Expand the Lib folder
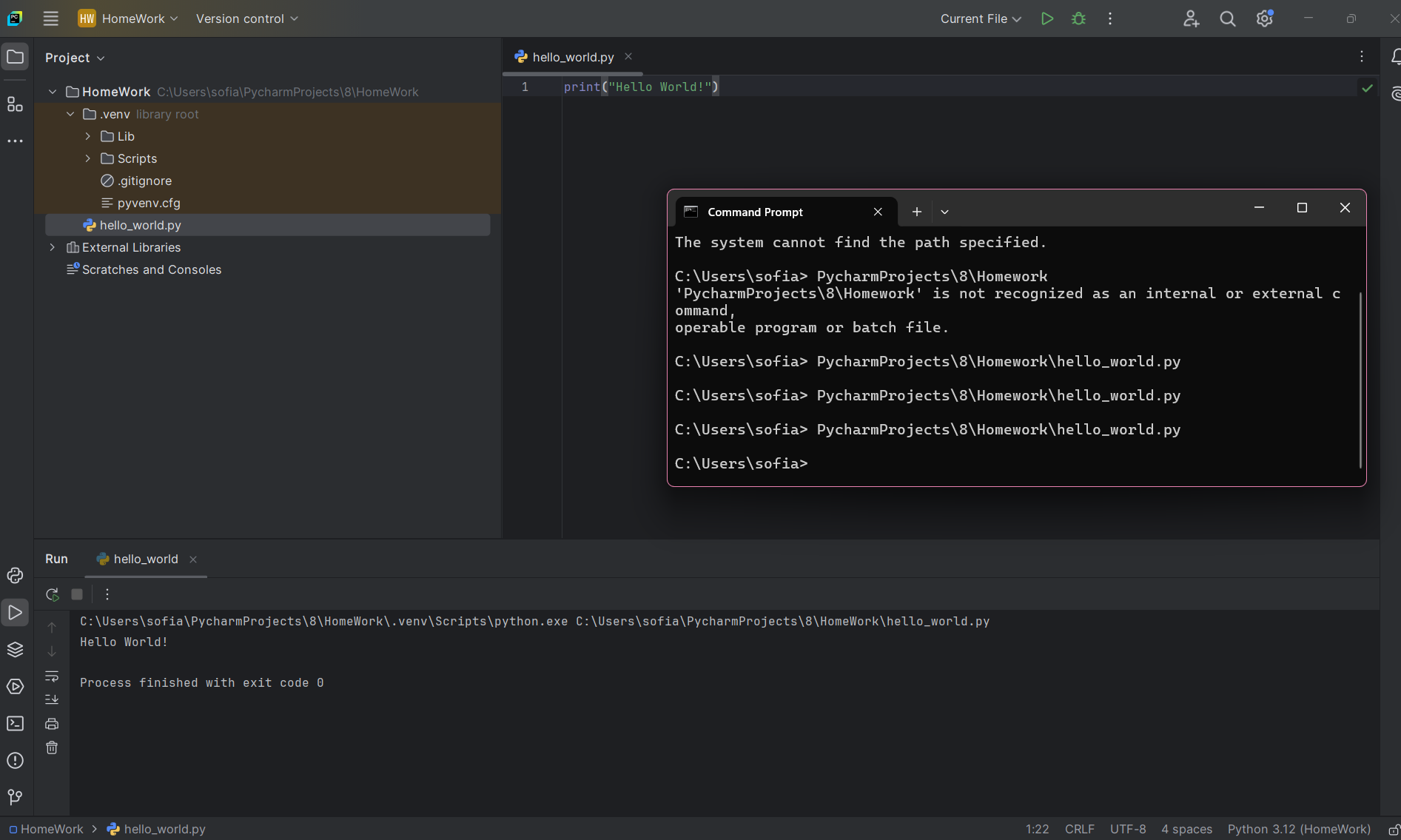This screenshot has height=840, width=1401. pos(88,136)
